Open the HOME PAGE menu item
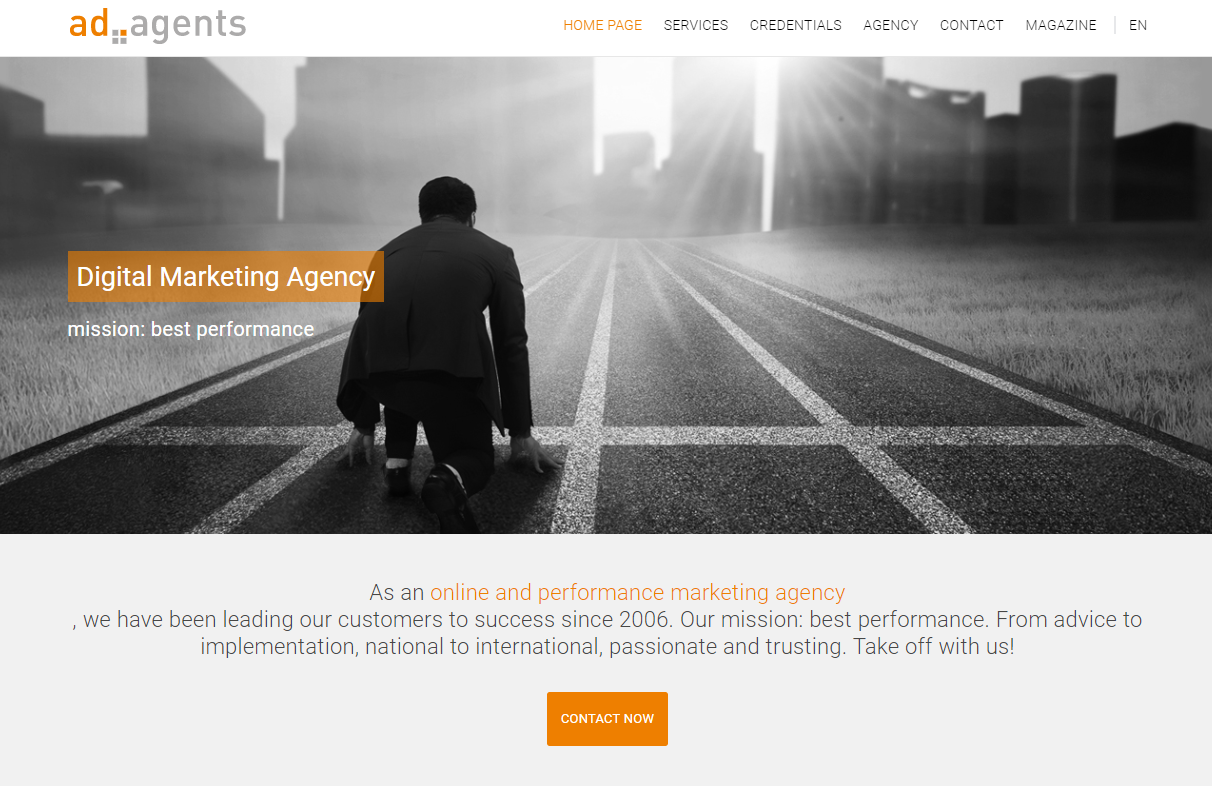Image resolution: width=1212 pixels, height=786 pixels. (x=603, y=25)
